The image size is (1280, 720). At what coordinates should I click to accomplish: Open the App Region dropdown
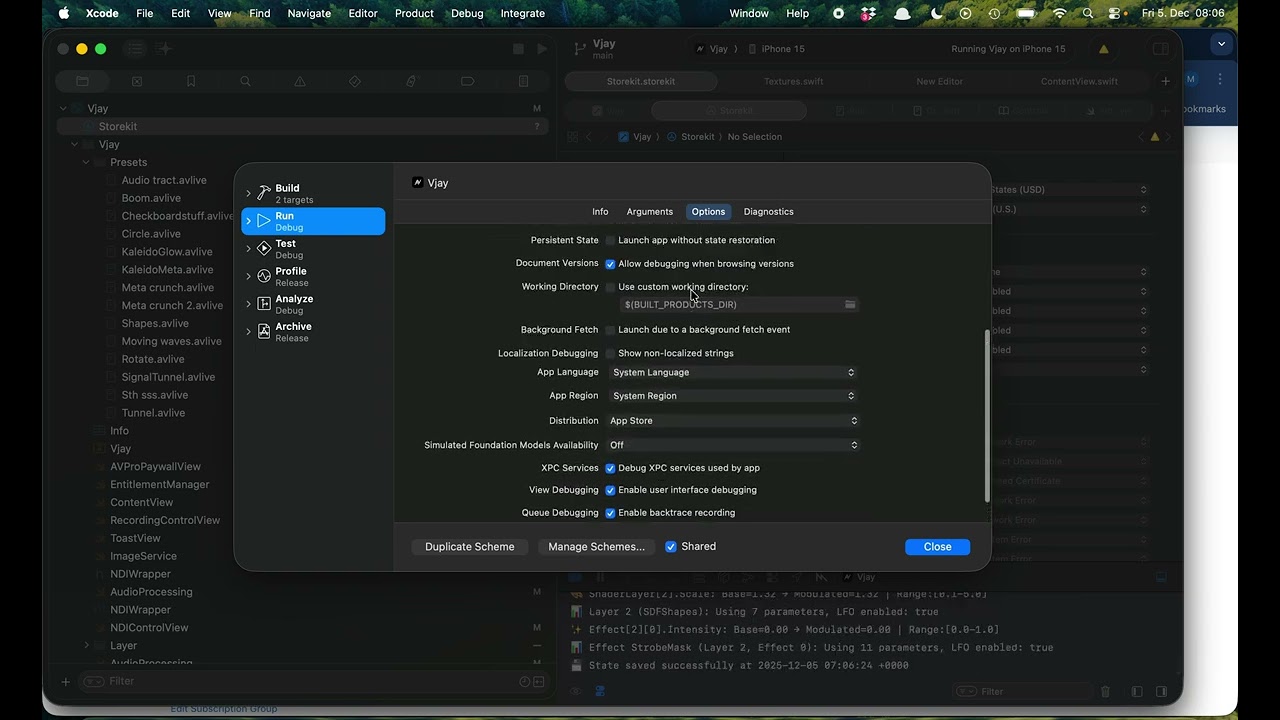(x=733, y=396)
